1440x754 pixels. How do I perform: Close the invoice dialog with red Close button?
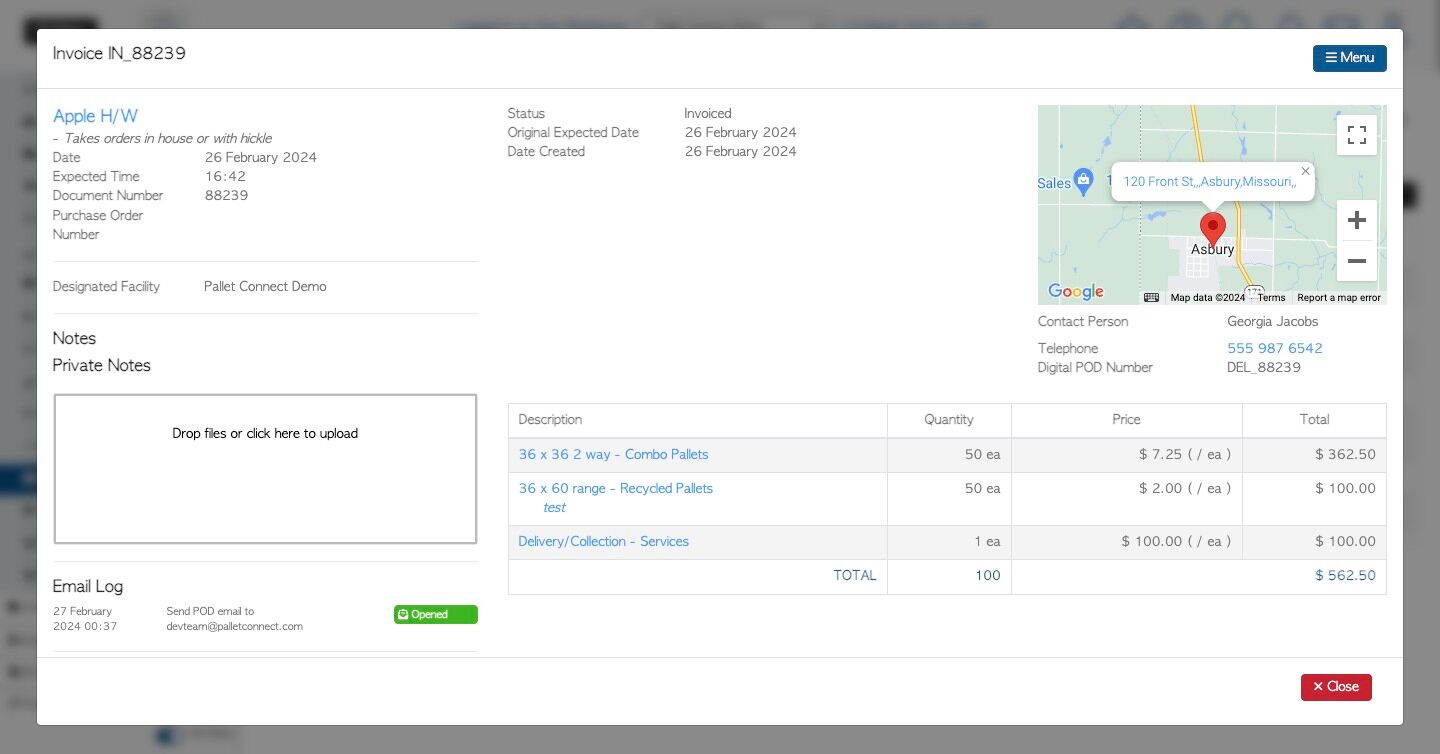point(1336,687)
